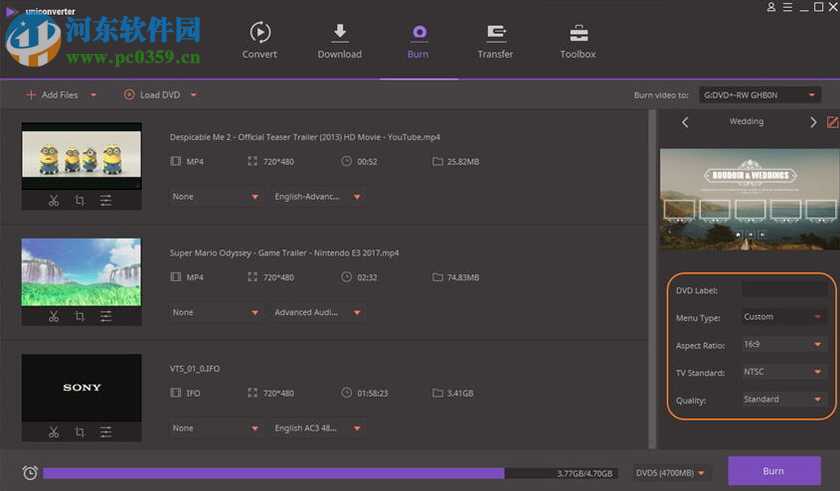Click the schedule alarm clock icon
Viewport: 840px width, 491px height.
click(30, 472)
